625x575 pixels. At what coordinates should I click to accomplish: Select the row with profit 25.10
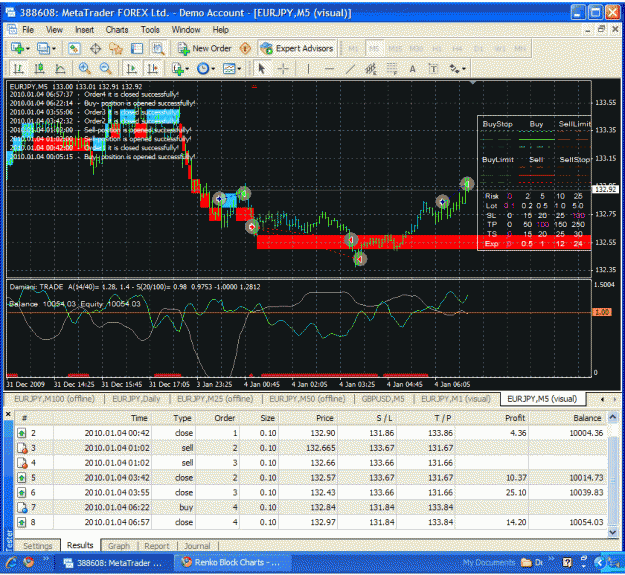pyautogui.click(x=311, y=493)
